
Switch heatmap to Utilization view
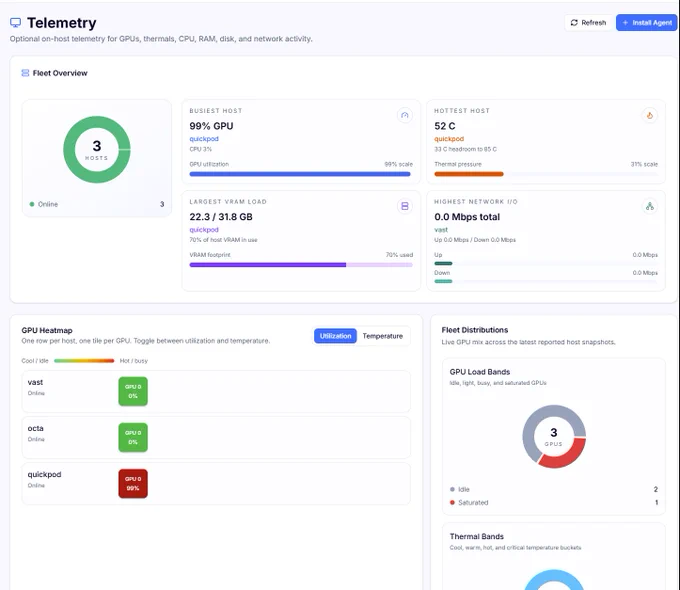point(335,336)
